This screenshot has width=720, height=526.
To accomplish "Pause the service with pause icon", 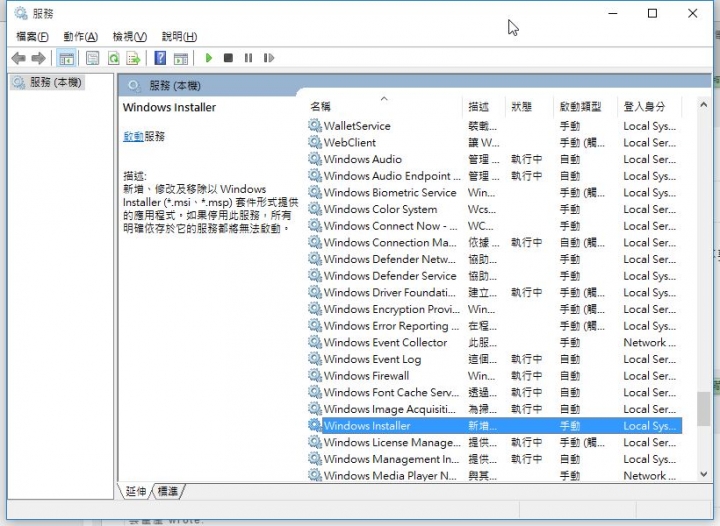I will [248, 58].
